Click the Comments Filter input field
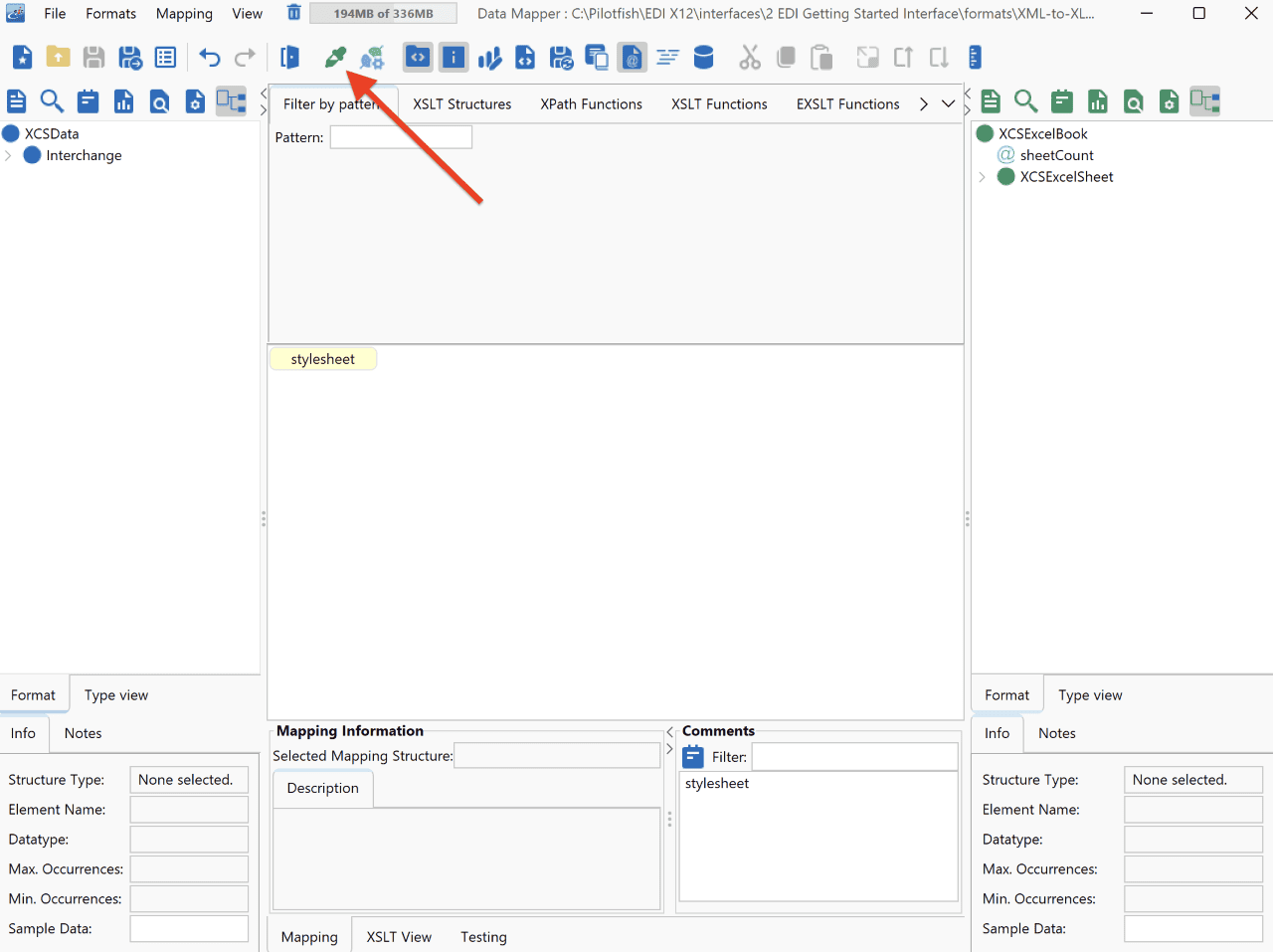The image size is (1273, 952). pyautogui.click(x=854, y=757)
